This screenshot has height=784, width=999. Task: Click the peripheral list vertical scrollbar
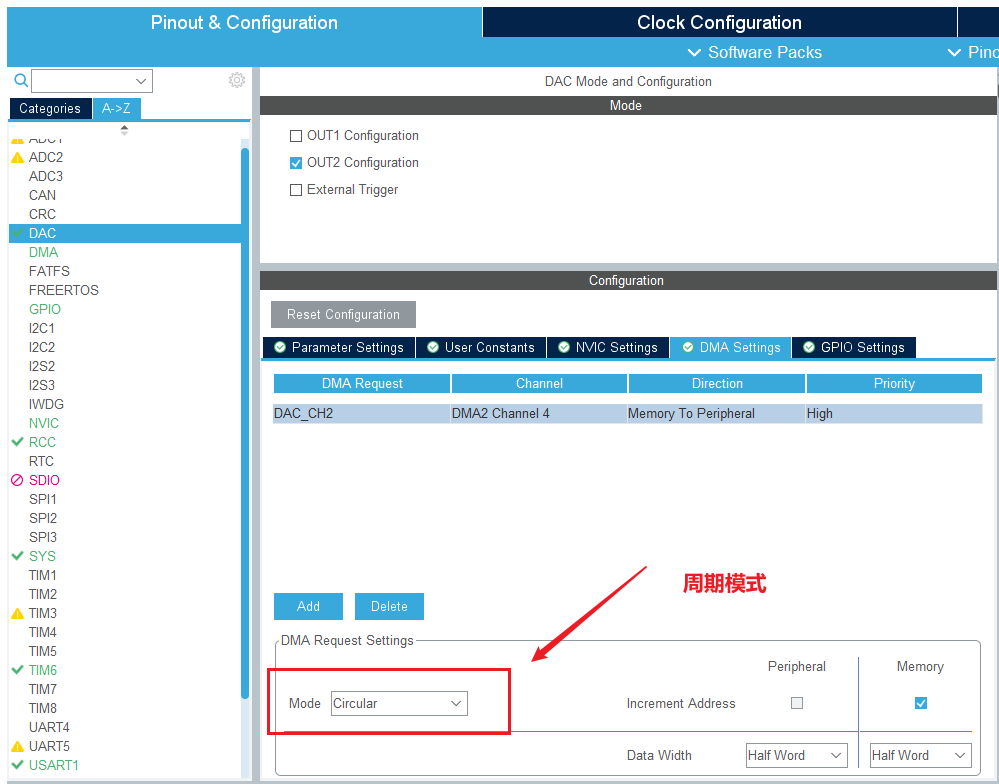[x=245, y=424]
